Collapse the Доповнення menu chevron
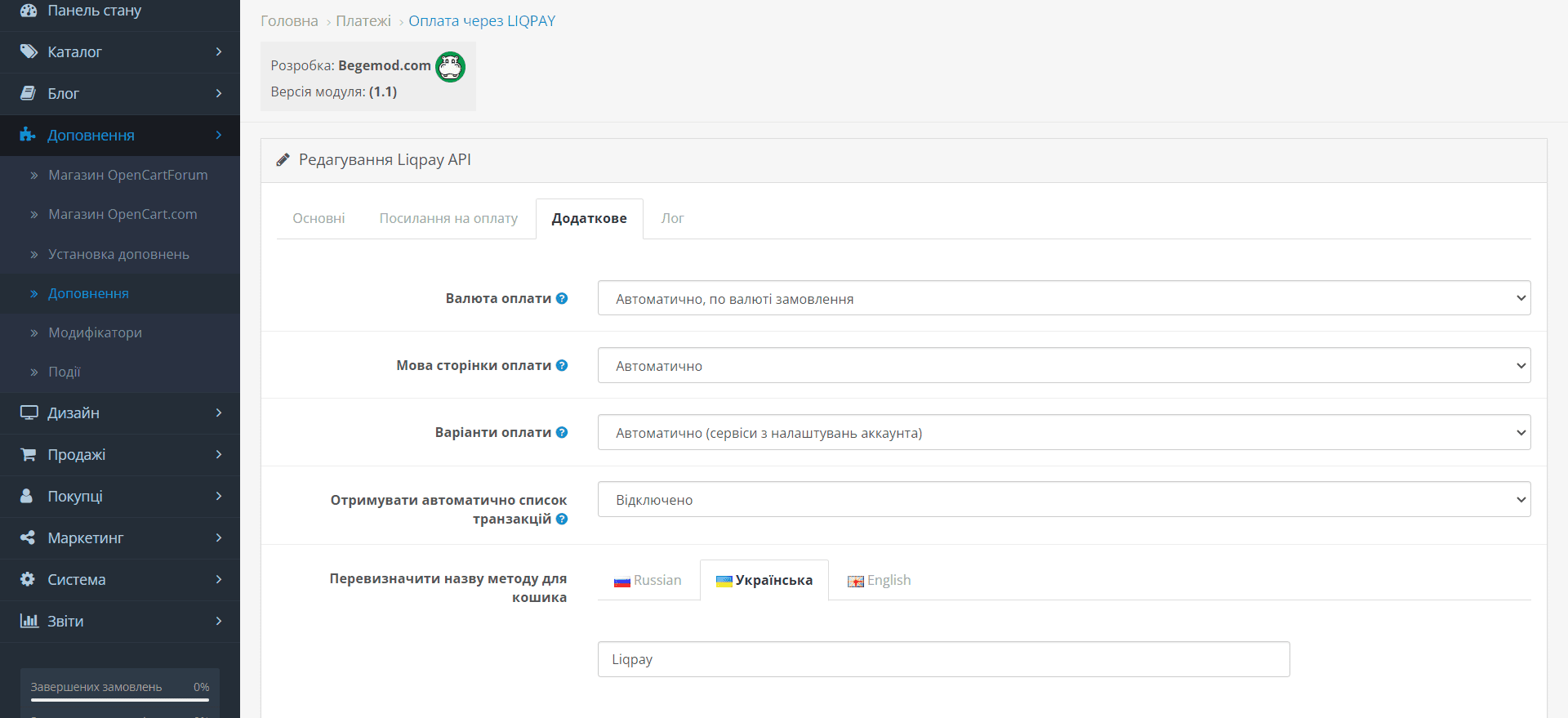 pos(219,135)
